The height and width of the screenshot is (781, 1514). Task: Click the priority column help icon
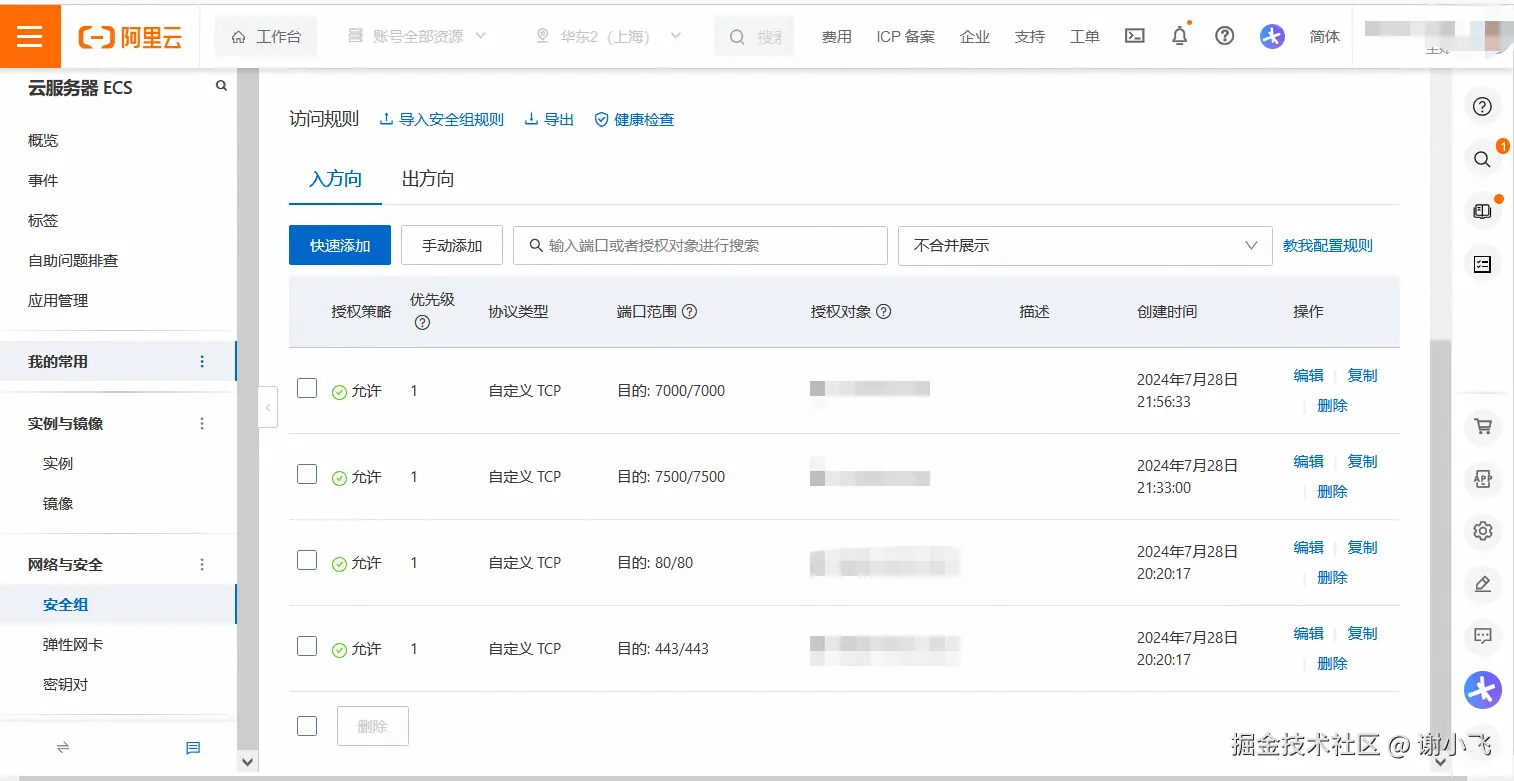click(x=422, y=323)
